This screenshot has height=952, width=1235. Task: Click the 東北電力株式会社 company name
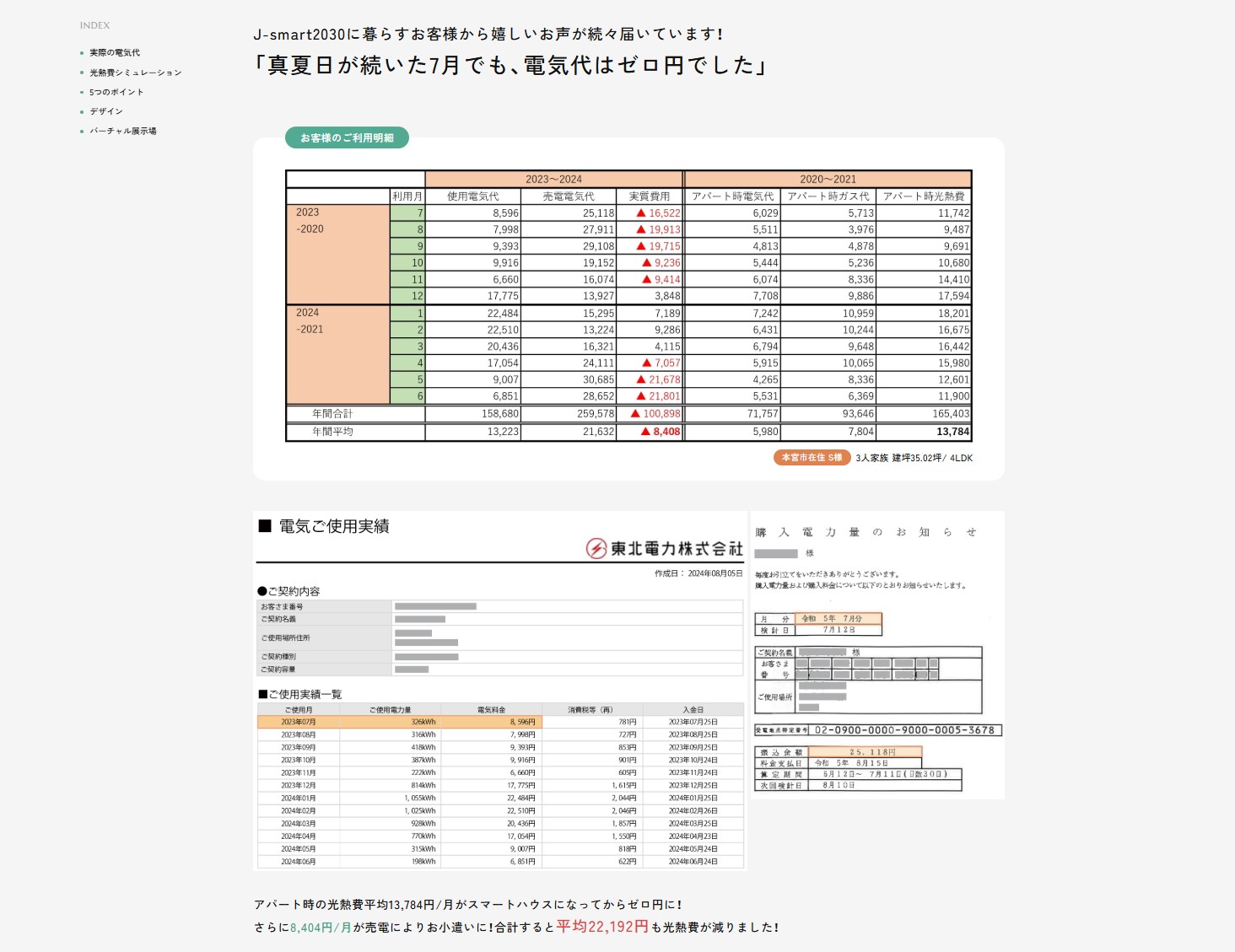(677, 549)
